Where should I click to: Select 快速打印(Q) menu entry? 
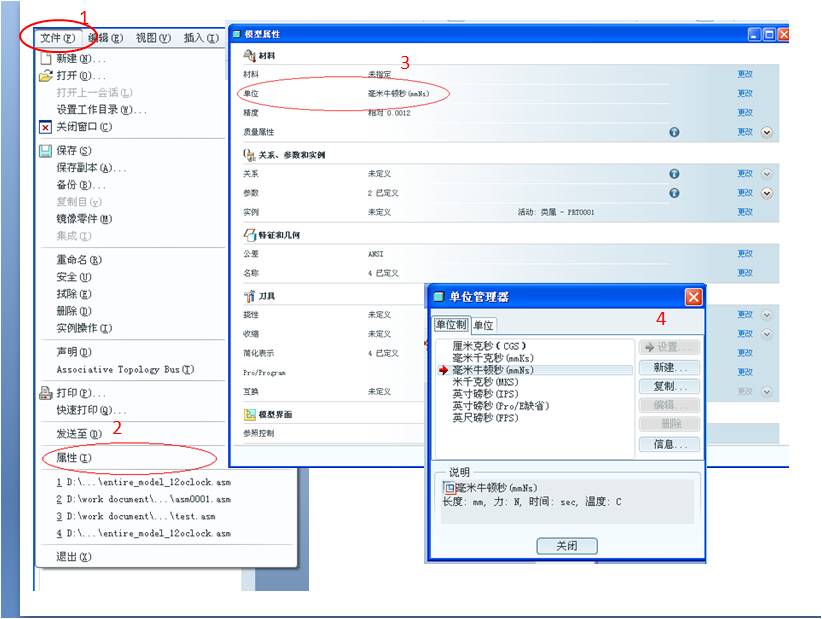click(x=91, y=410)
